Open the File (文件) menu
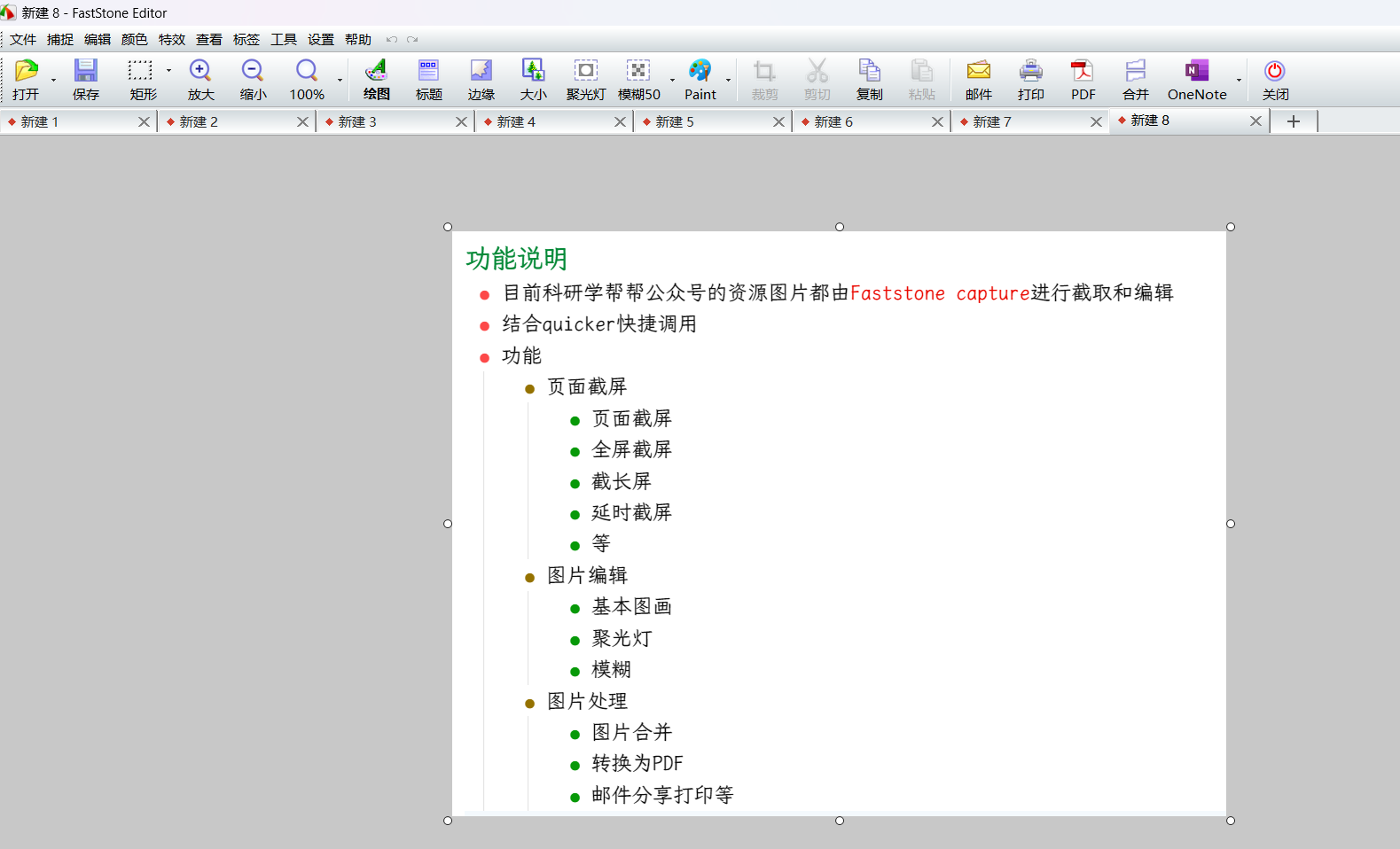 (23, 40)
